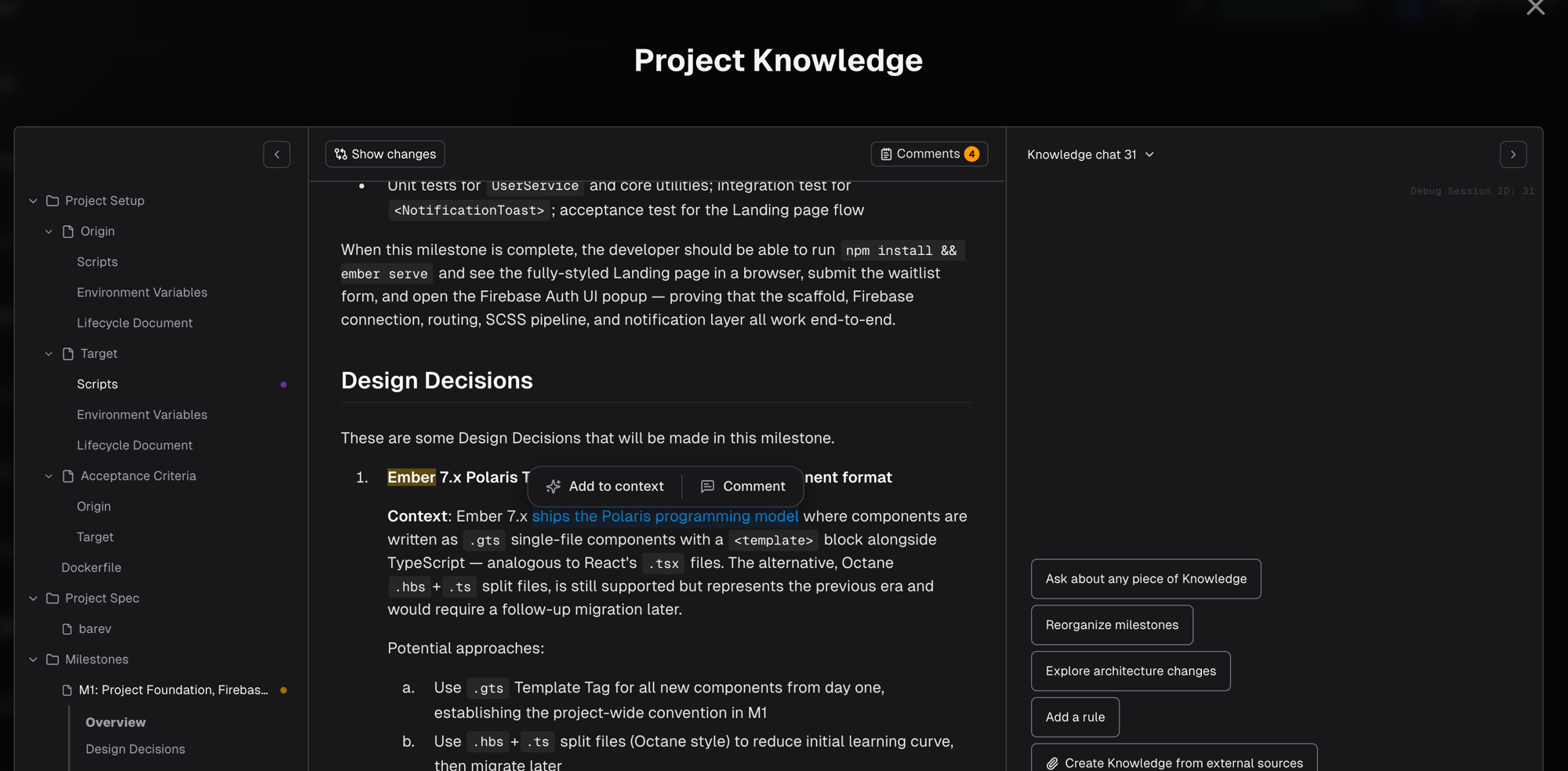Viewport: 1568px width, 771px height.
Task: Open Environment Variables under Target
Action: (x=142, y=415)
